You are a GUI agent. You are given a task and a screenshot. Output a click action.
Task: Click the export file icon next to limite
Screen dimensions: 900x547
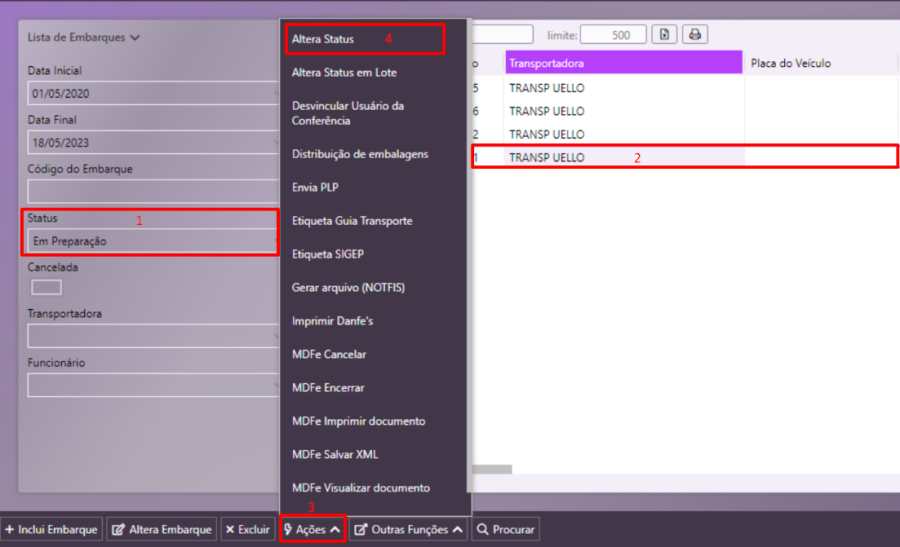coord(664,34)
